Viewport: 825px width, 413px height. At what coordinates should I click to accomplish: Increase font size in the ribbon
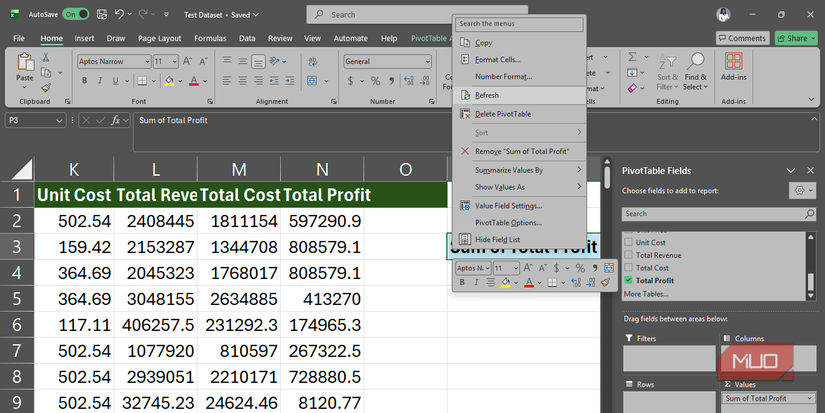[x=187, y=62]
